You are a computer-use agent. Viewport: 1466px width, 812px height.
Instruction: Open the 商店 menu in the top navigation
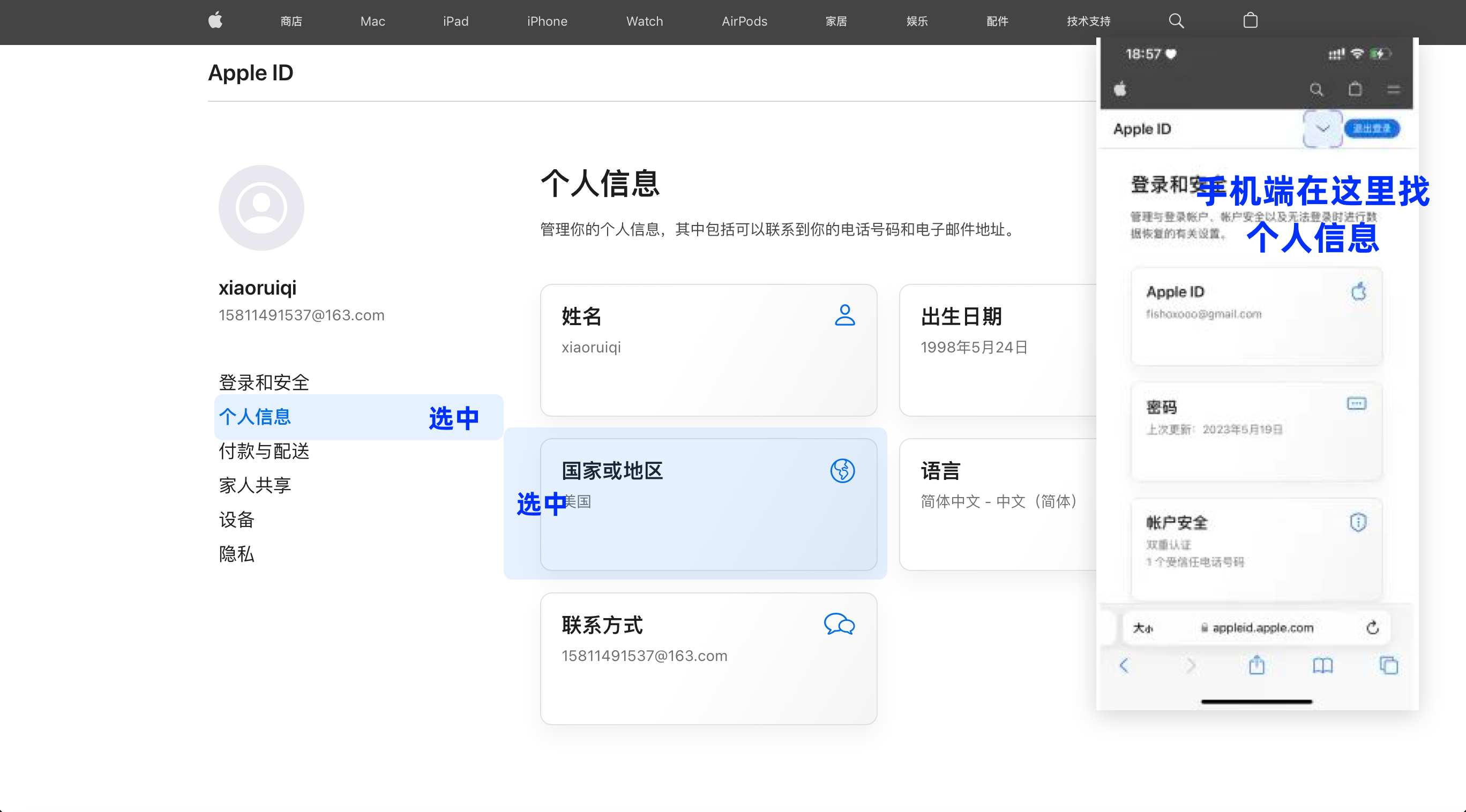(291, 21)
